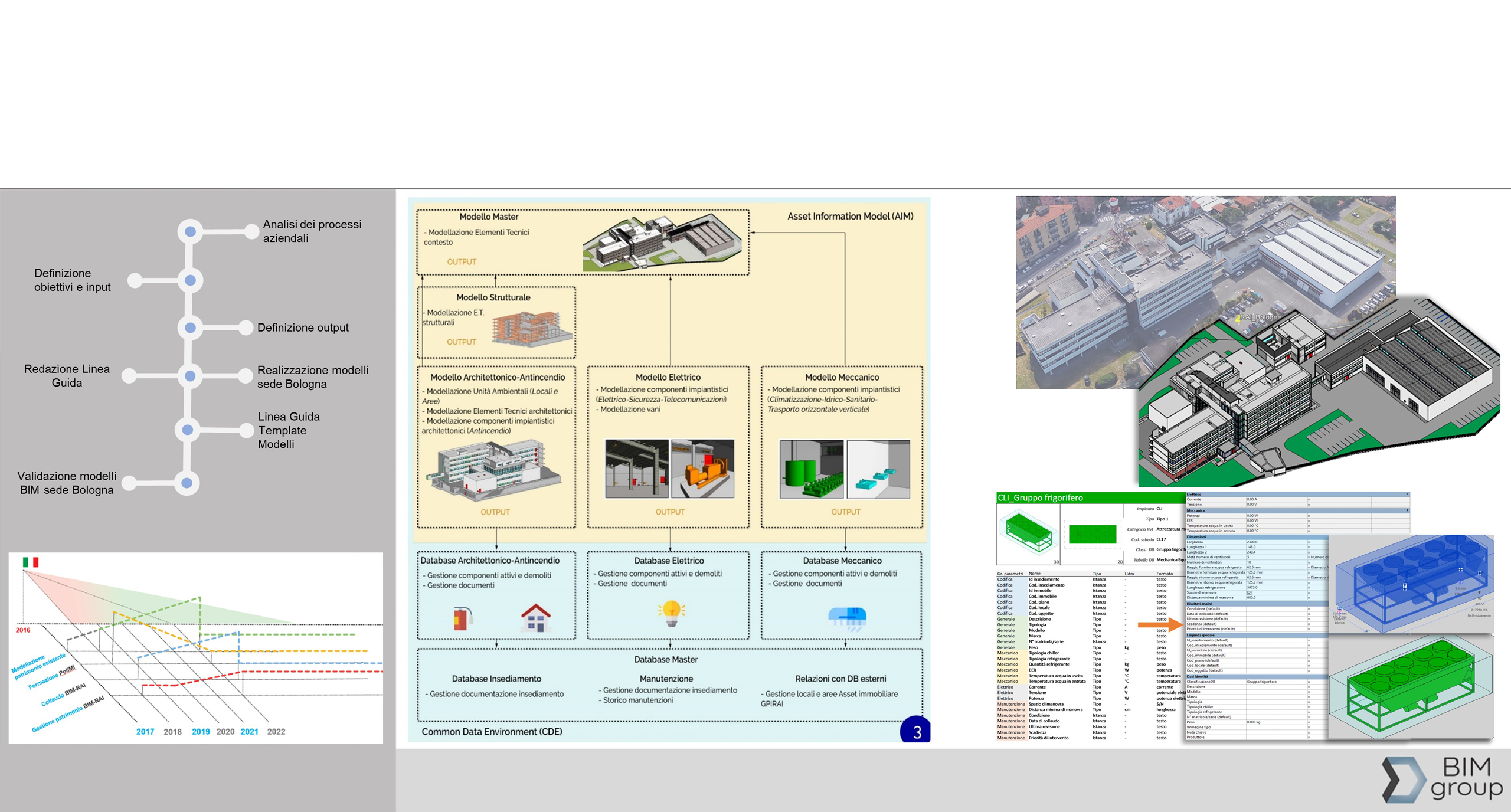
Task: Click the blue node beside Analisi dei processi aziendali
Action: point(190,231)
